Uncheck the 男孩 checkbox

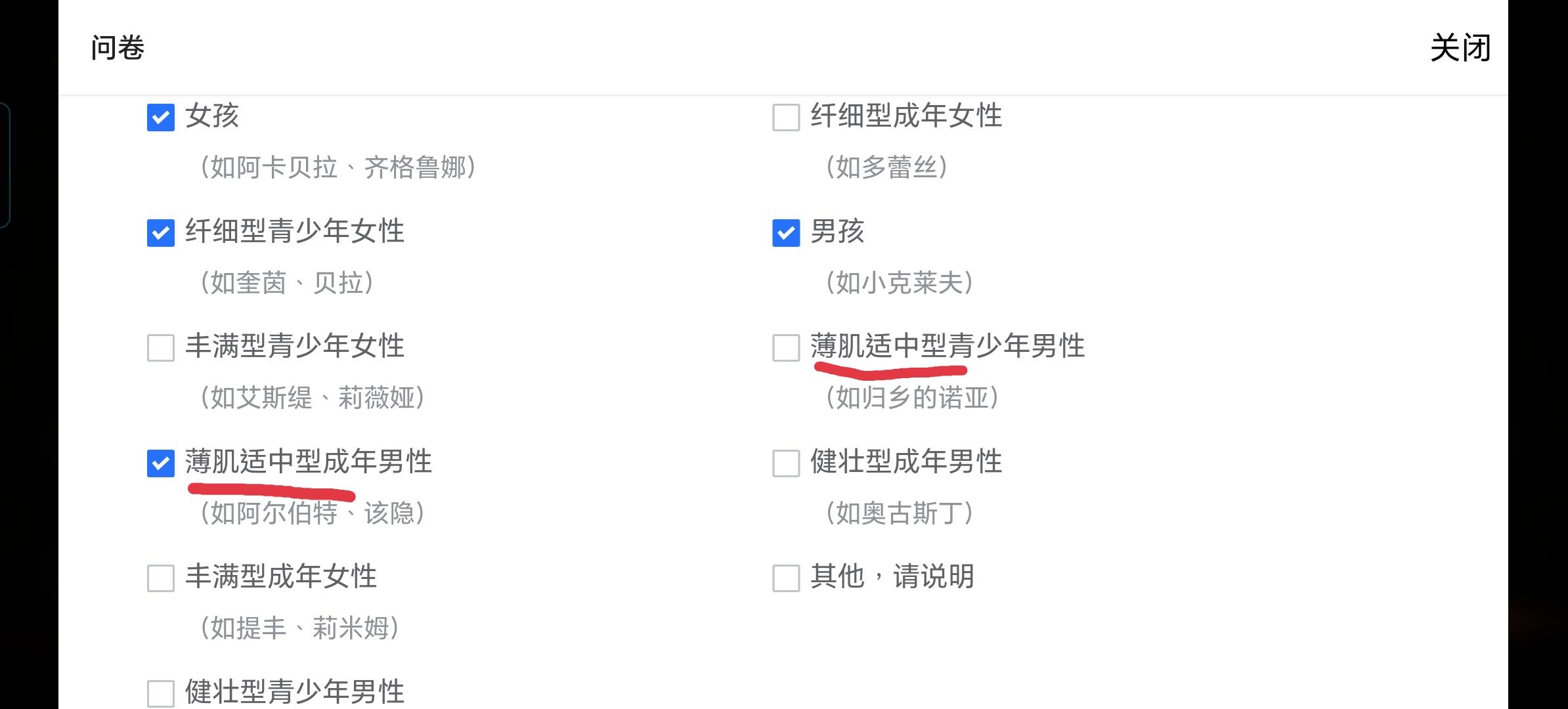coord(786,233)
